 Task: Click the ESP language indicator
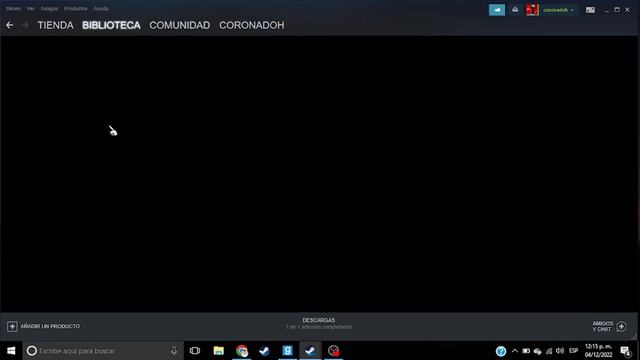[x=573, y=351]
